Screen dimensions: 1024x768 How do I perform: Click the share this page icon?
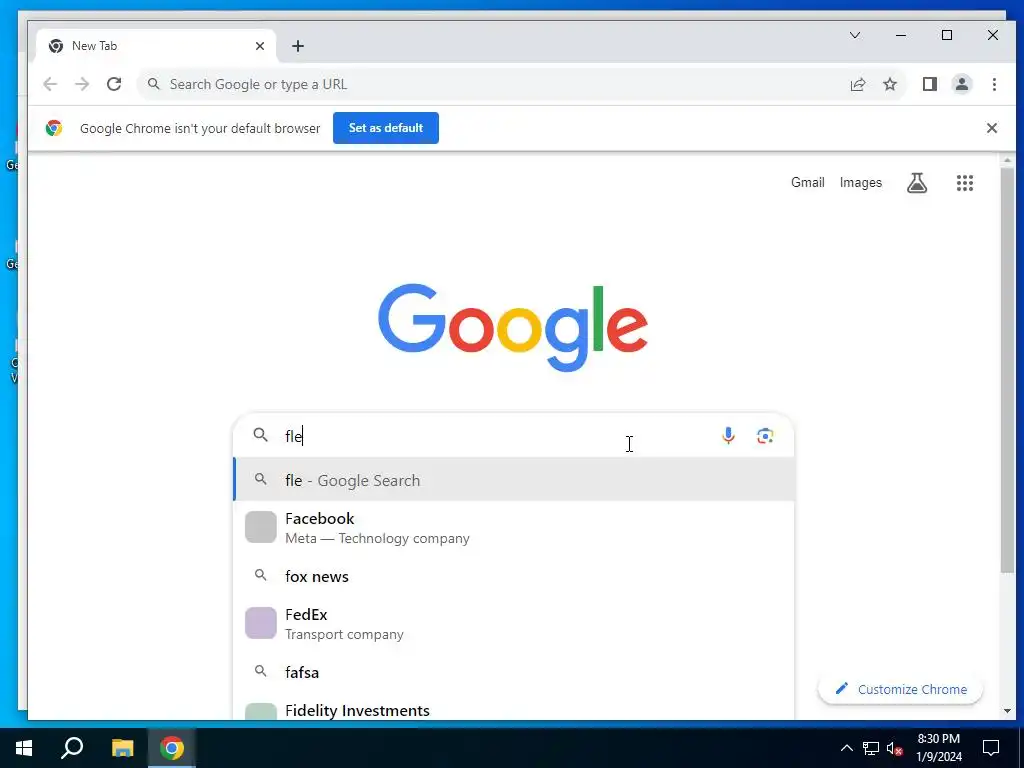click(857, 84)
